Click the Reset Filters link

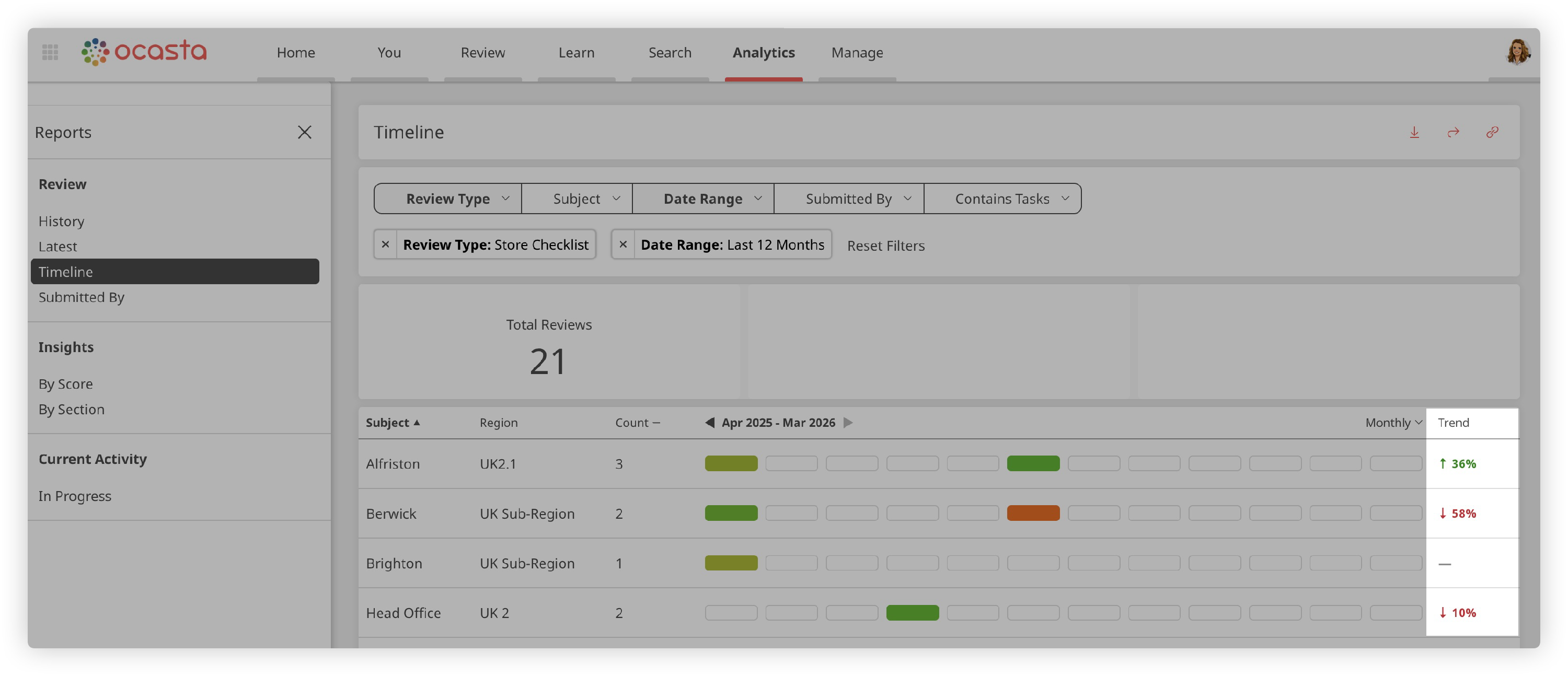point(885,246)
